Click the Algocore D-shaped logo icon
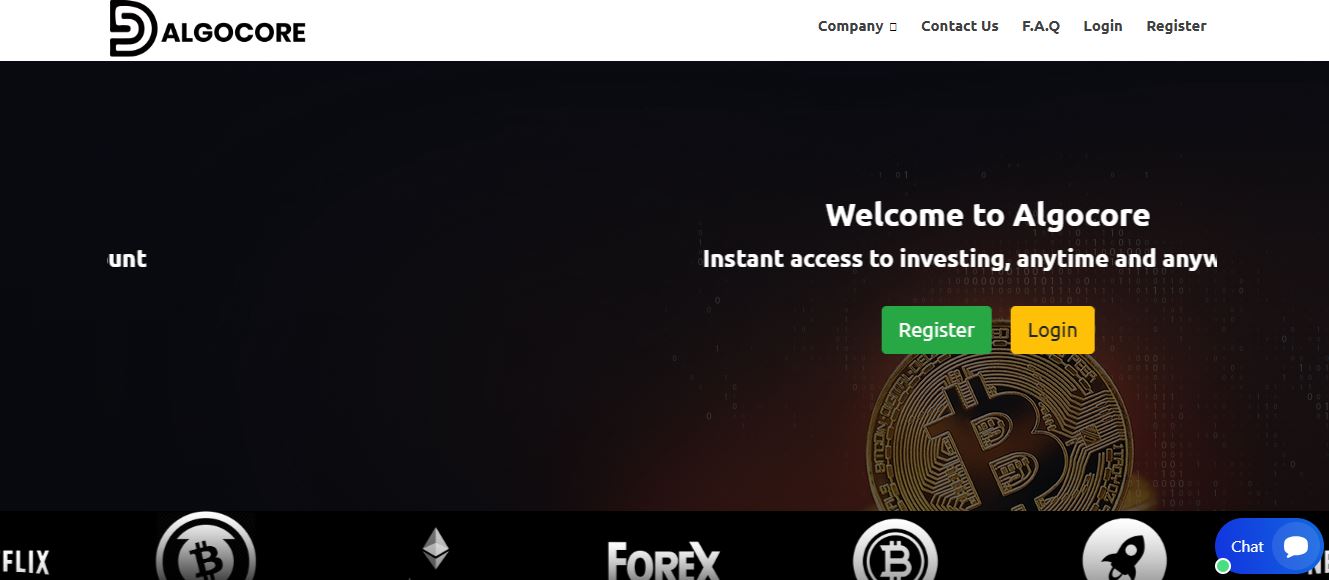The image size is (1329, 580). 133,28
